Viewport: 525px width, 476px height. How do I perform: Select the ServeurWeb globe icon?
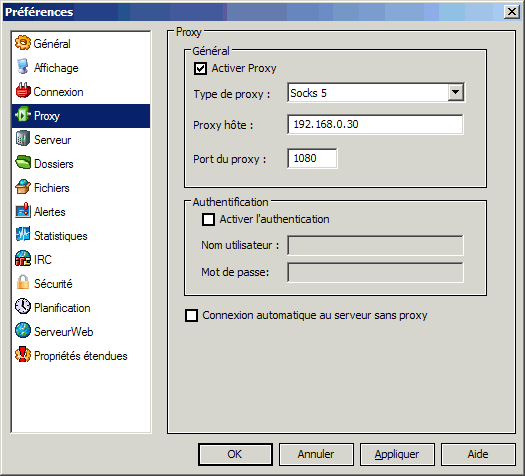tap(23, 331)
